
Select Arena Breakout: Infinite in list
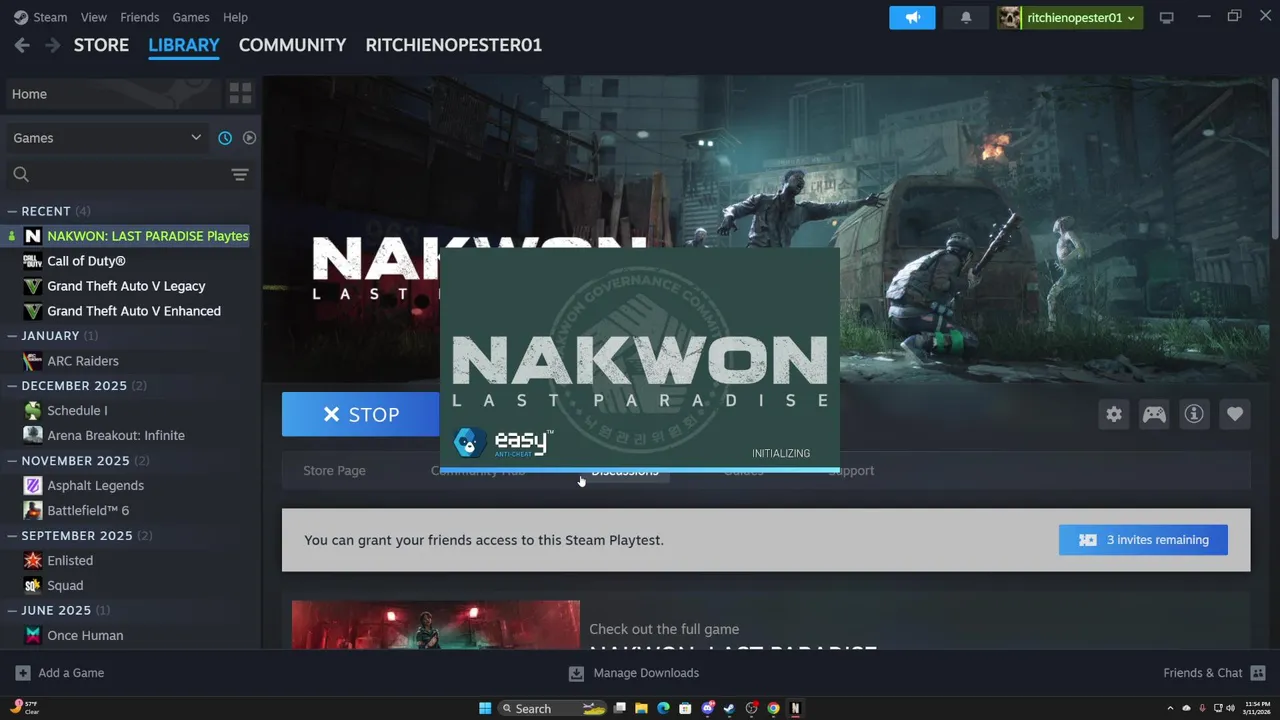coord(116,436)
